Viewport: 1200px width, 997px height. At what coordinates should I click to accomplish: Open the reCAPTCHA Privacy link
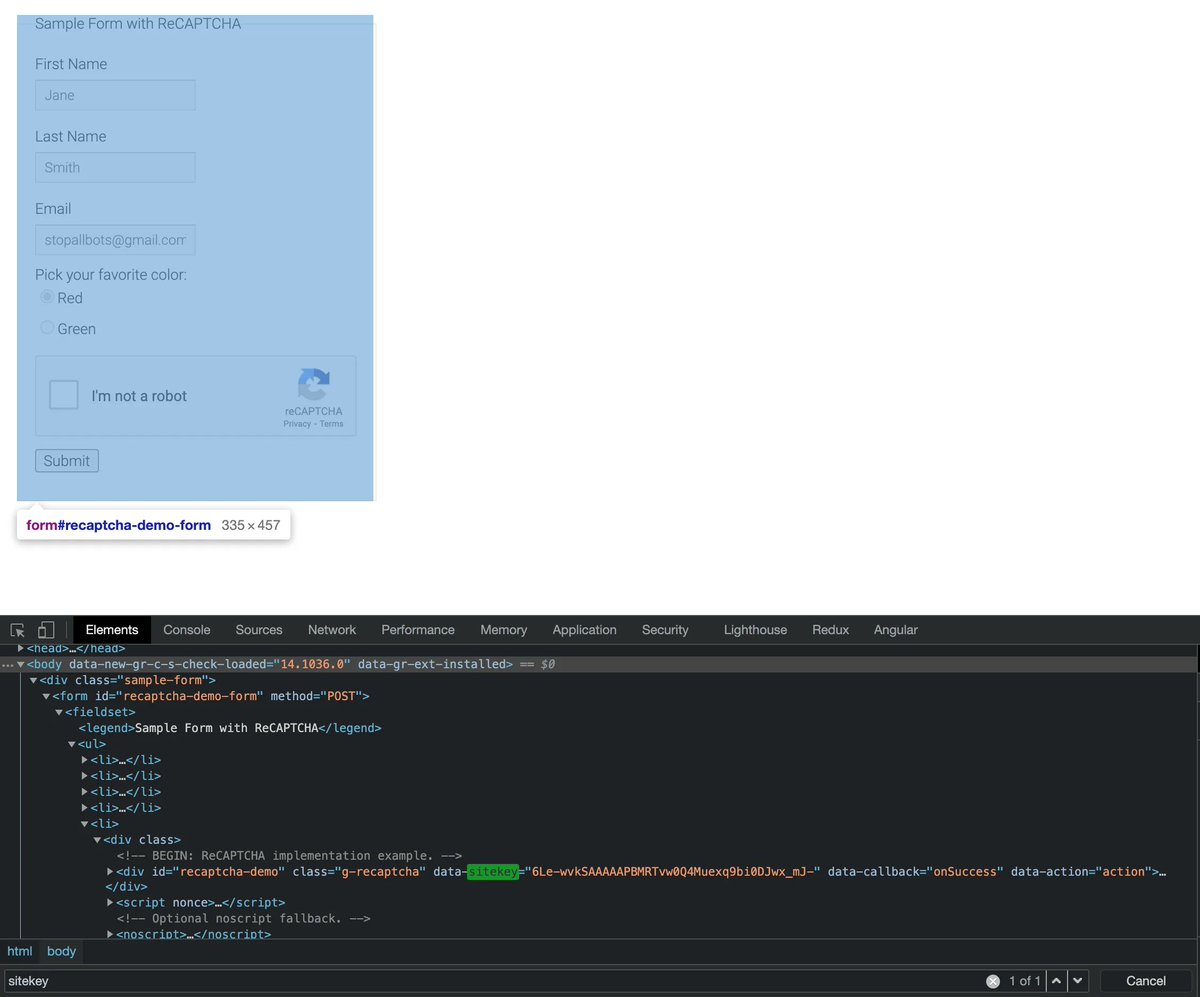click(297, 424)
